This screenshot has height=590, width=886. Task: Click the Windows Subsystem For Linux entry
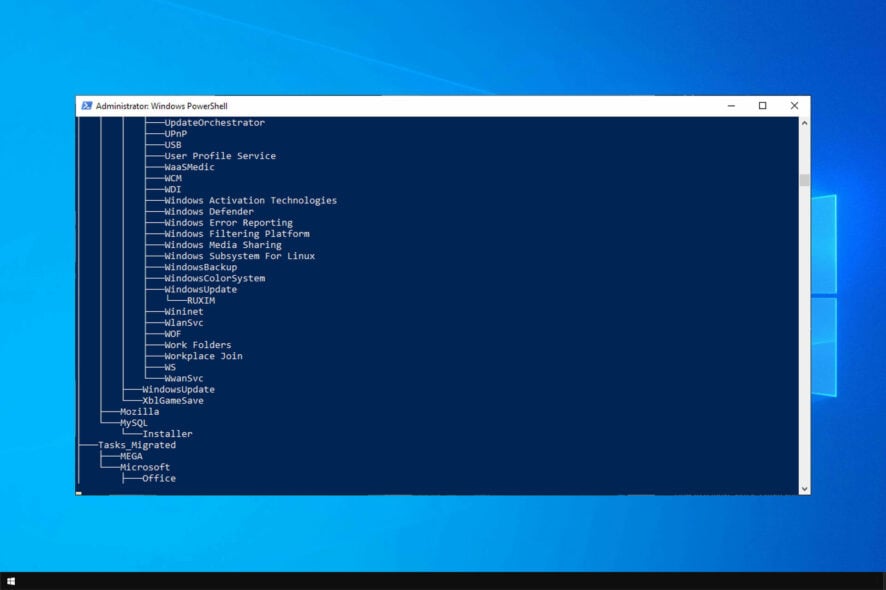(239, 256)
